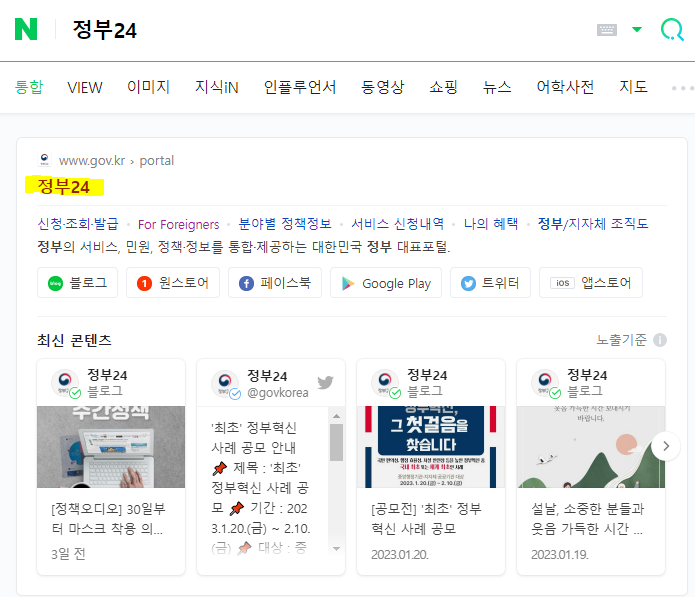Screen dimensions: 695x597
Task: Click the 페이스북 channel button
Action: (275, 283)
